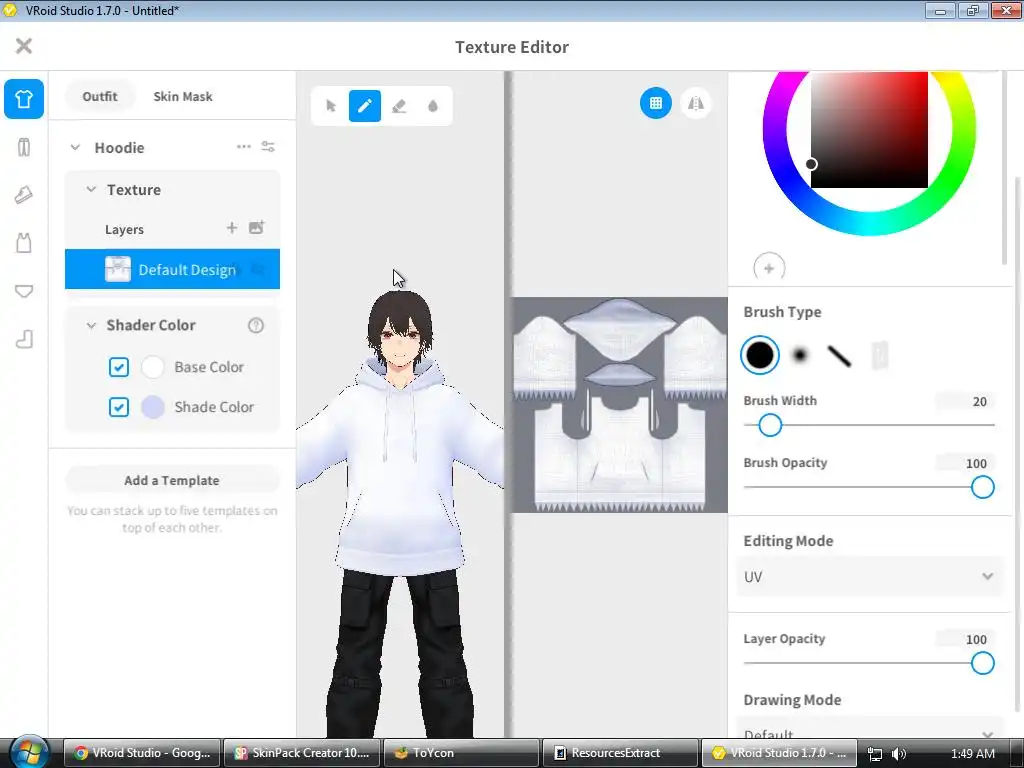Switch to VRoid Studio Chrome taskbar window
Viewport: 1024px width, 768px height.
point(142,753)
